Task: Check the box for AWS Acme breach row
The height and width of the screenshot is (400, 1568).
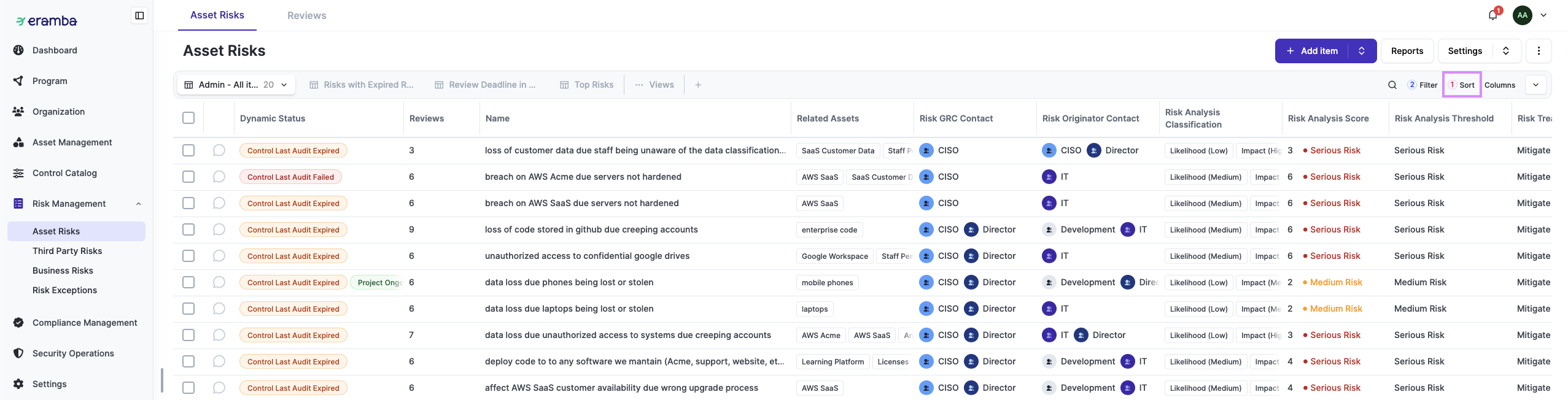Action: tap(188, 177)
